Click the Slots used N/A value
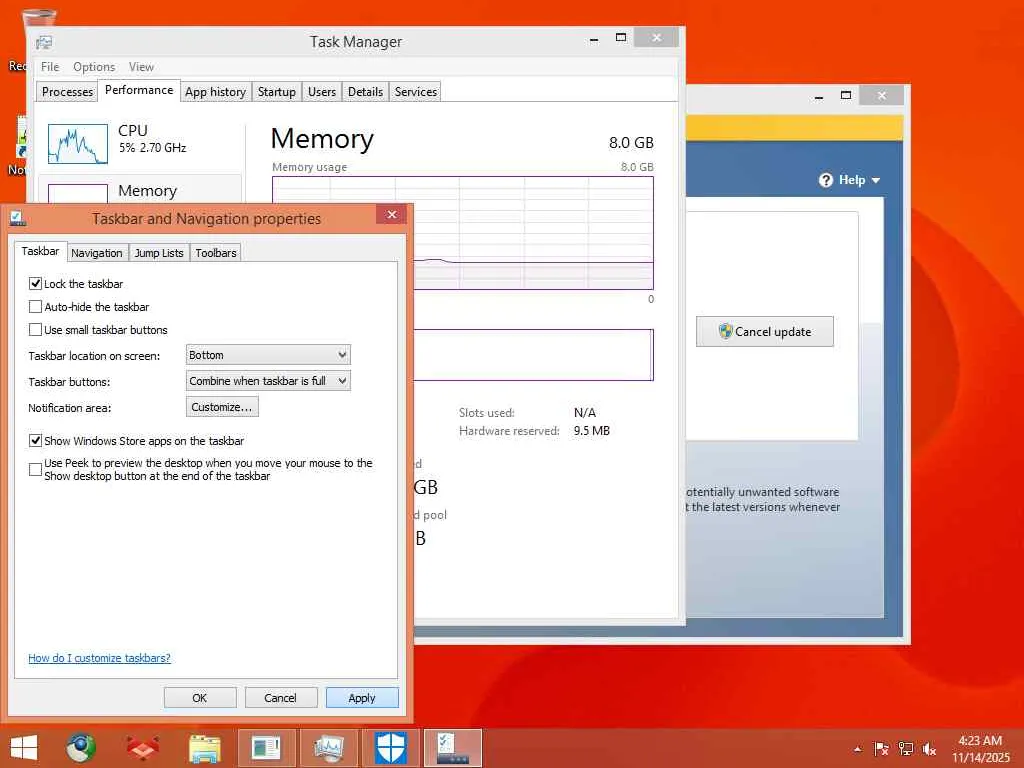 [584, 413]
